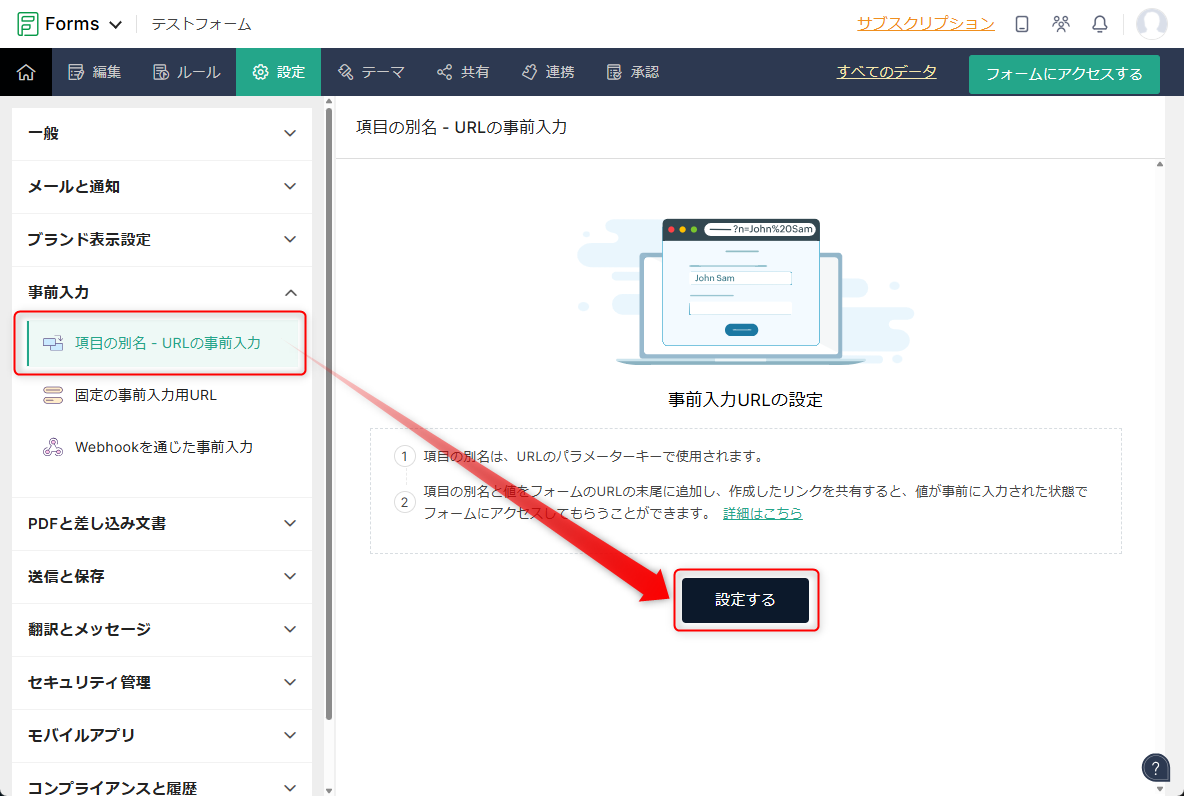Open the user profile avatar
The image size is (1184, 796).
(x=1151, y=24)
